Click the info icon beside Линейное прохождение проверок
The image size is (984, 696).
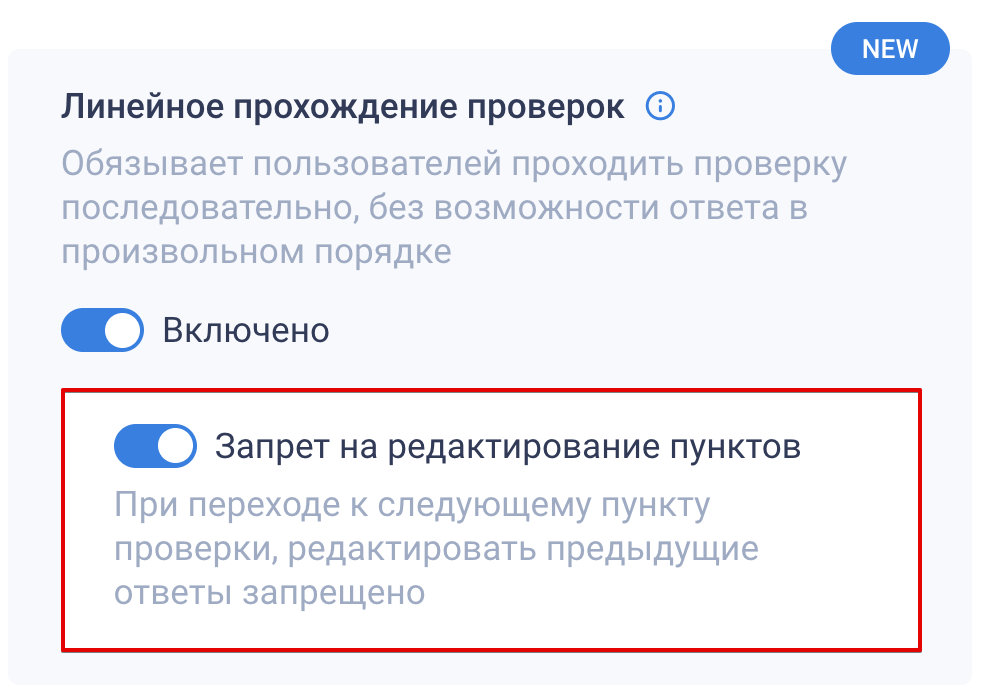click(x=660, y=106)
